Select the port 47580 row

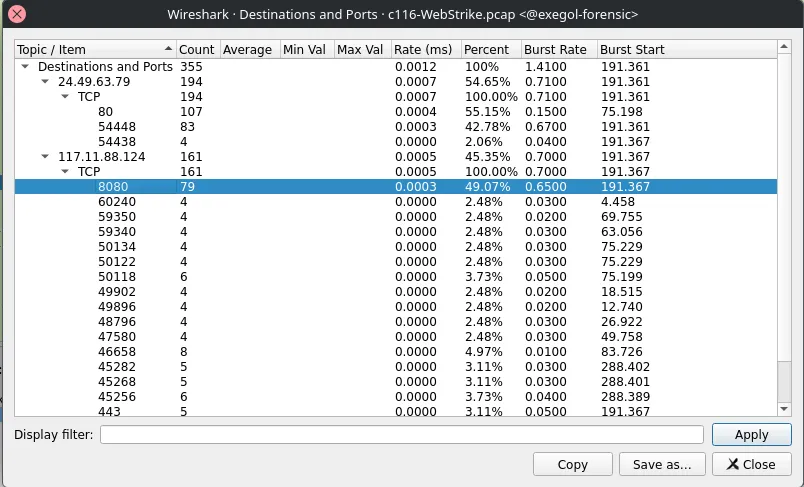click(396, 336)
